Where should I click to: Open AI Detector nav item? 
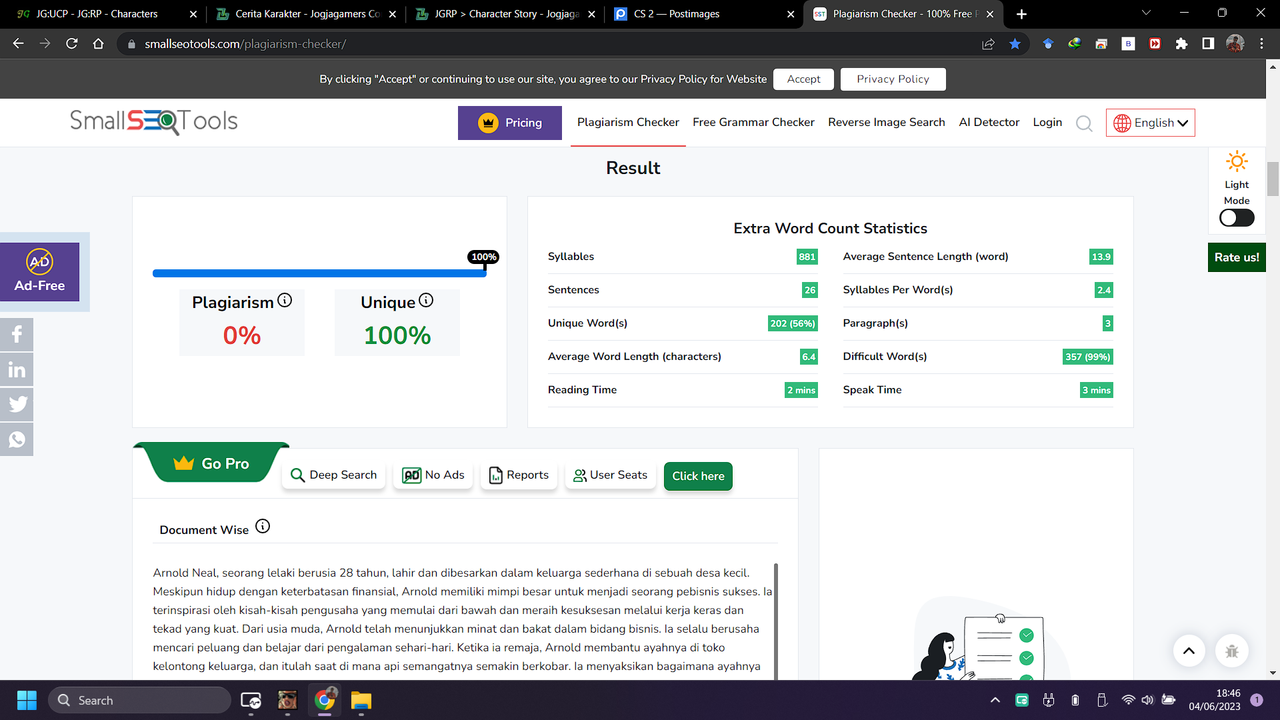pyautogui.click(x=989, y=122)
